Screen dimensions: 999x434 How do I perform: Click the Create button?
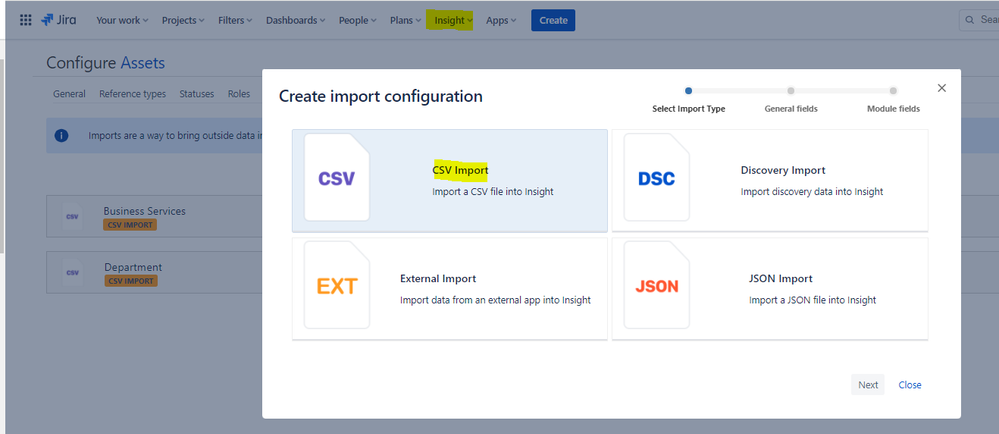point(553,20)
